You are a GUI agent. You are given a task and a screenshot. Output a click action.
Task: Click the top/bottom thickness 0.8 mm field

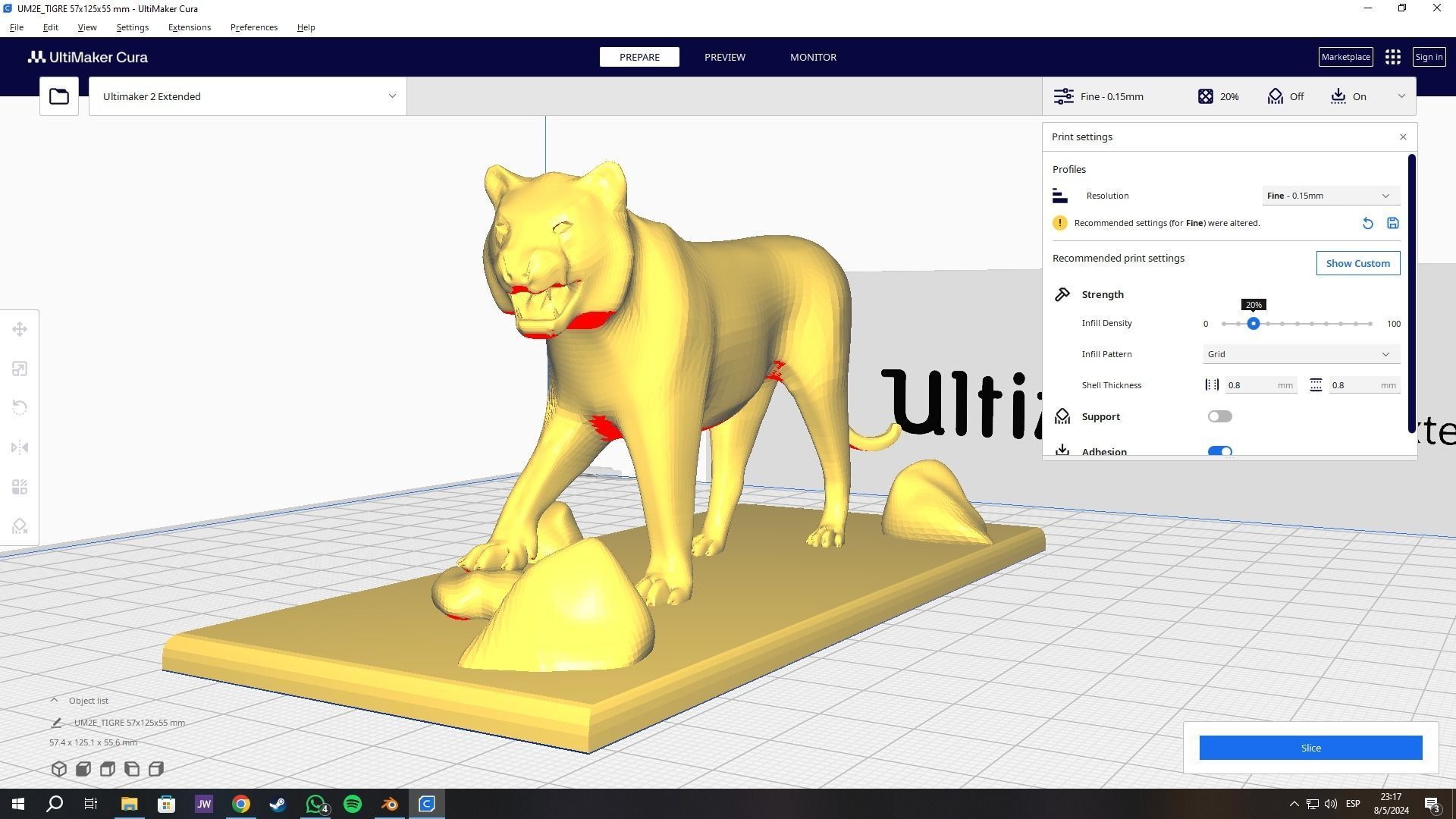tap(1363, 385)
